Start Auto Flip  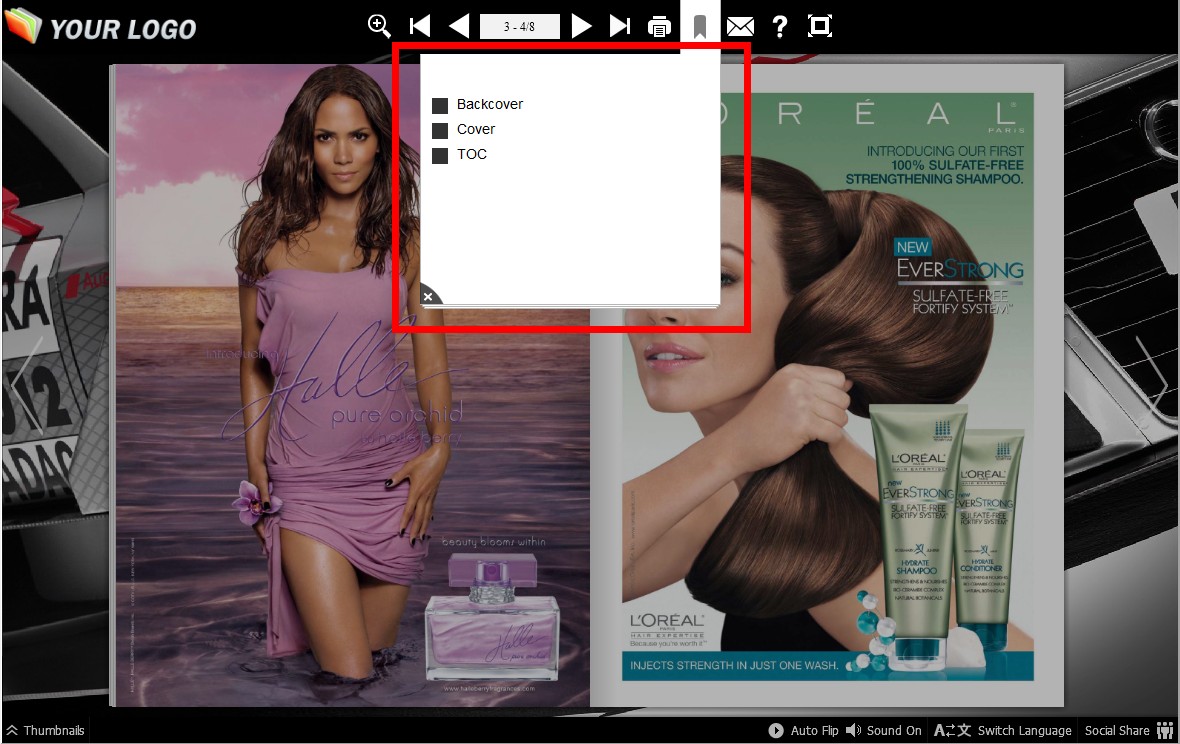tap(803, 730)
